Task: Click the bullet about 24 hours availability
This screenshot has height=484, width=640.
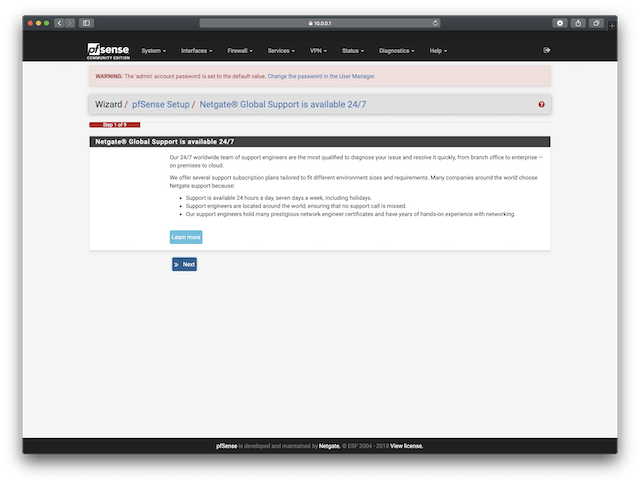Action: (278, 198)
